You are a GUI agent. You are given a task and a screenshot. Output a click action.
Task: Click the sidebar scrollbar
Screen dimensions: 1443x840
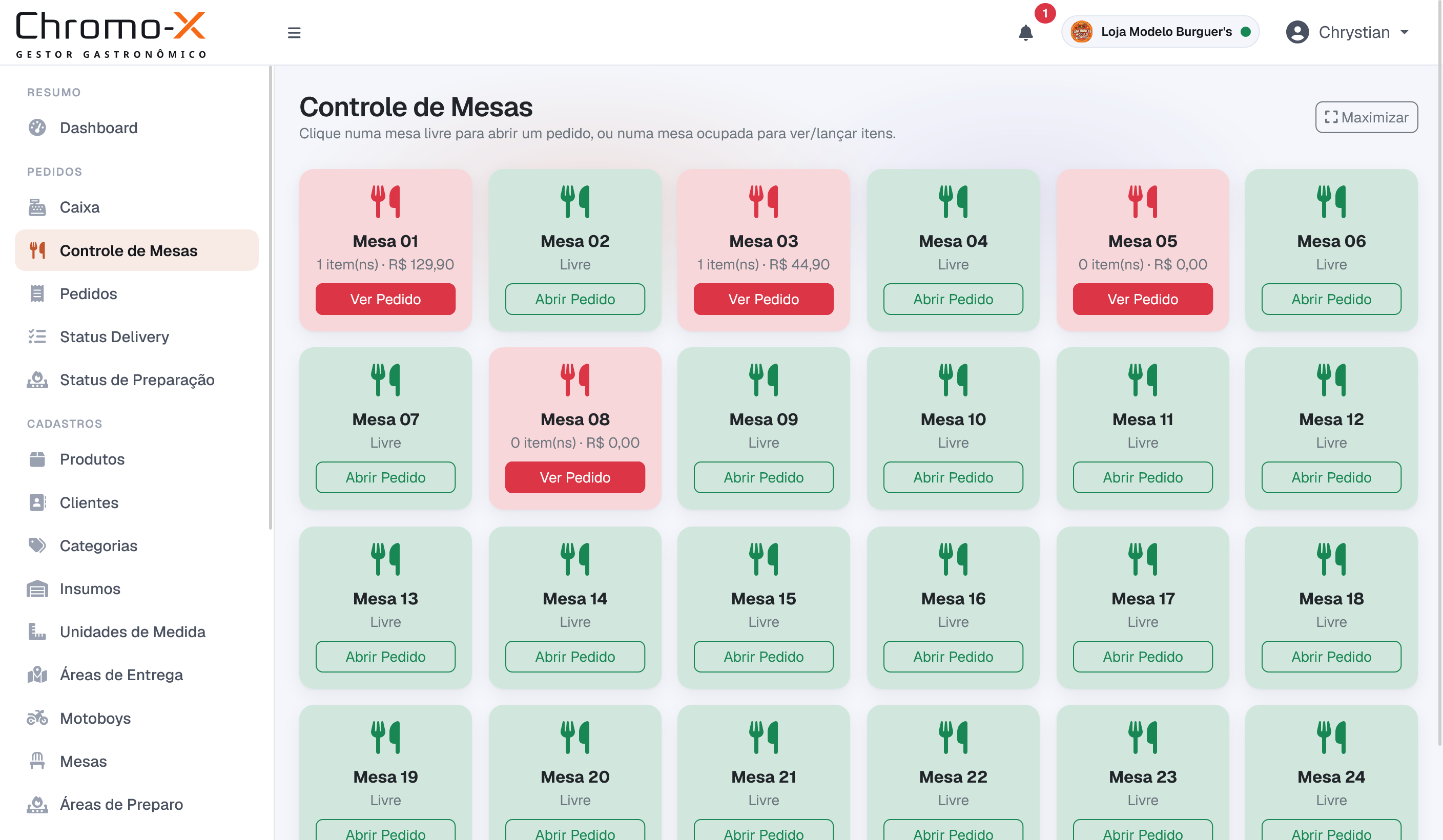[270, 298]
